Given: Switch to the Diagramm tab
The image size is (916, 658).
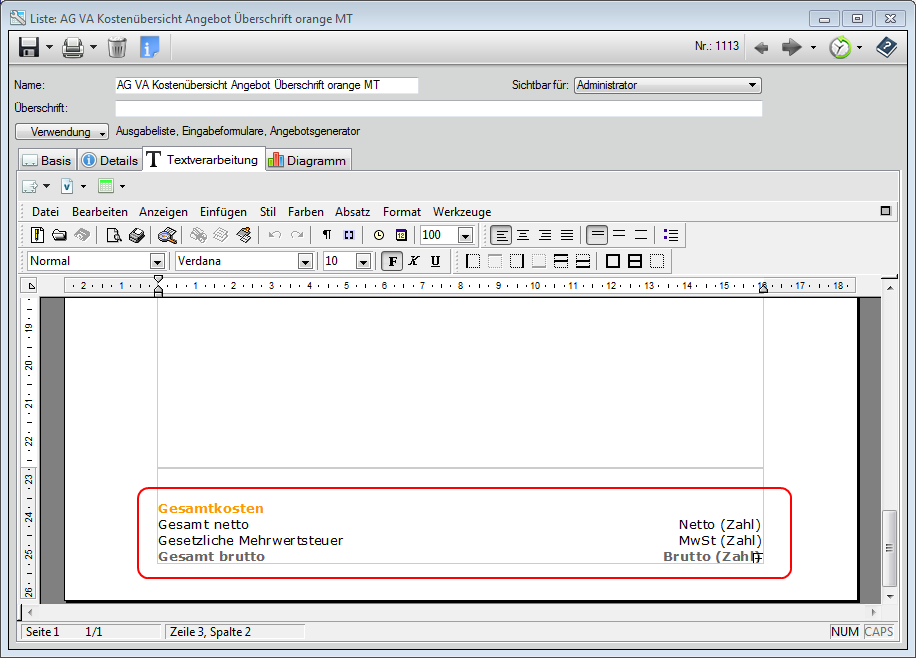Looking at the screenshot, I should coord(308,160).
